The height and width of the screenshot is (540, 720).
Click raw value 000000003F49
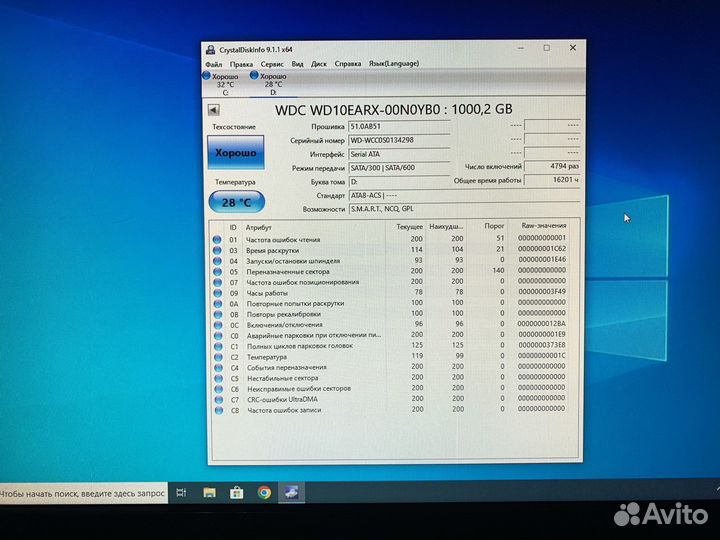(x=542, y=292)
